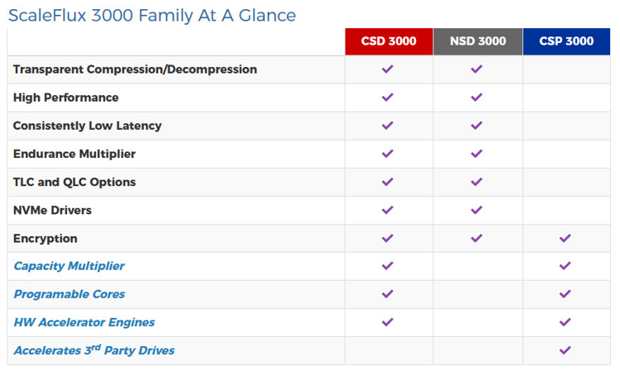Click the NSD 3000 gray column header

(x=478, y=41)
